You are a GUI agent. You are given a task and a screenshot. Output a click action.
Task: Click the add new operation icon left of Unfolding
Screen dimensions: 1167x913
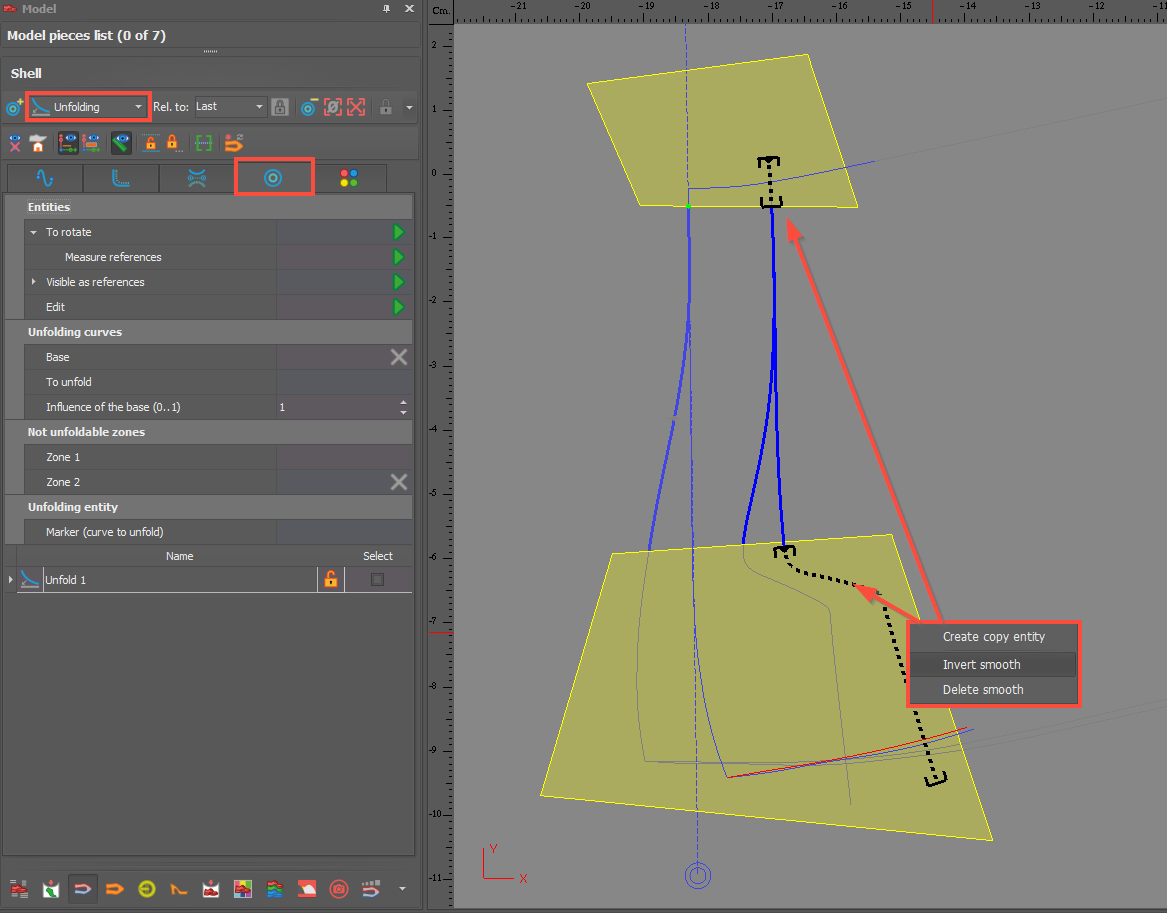tap(14, 107)
